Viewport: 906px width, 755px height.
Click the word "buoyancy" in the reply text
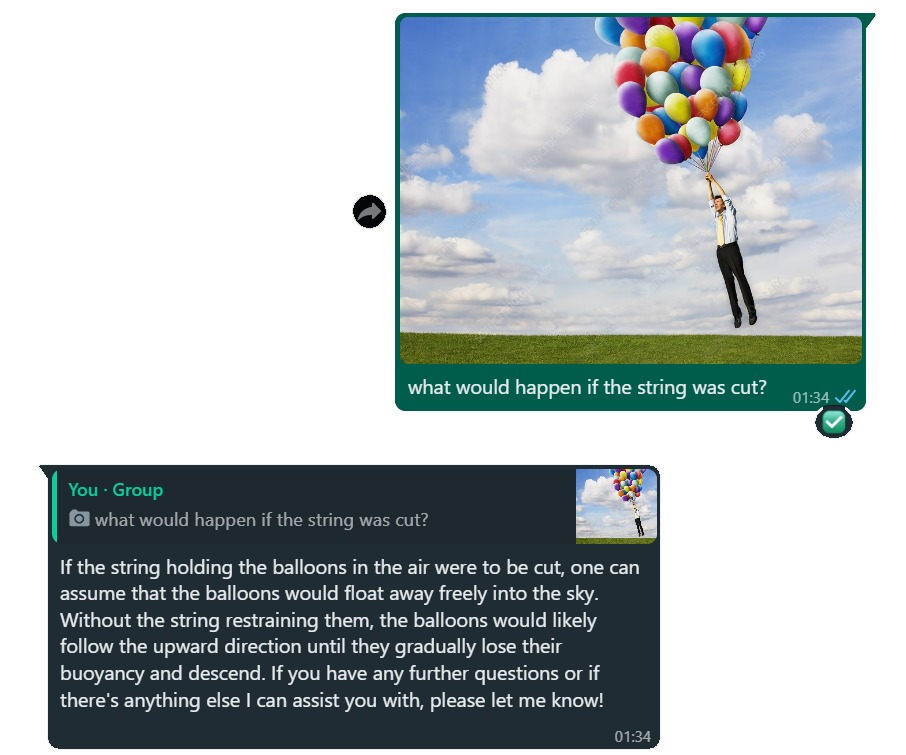tap(102, 674)
